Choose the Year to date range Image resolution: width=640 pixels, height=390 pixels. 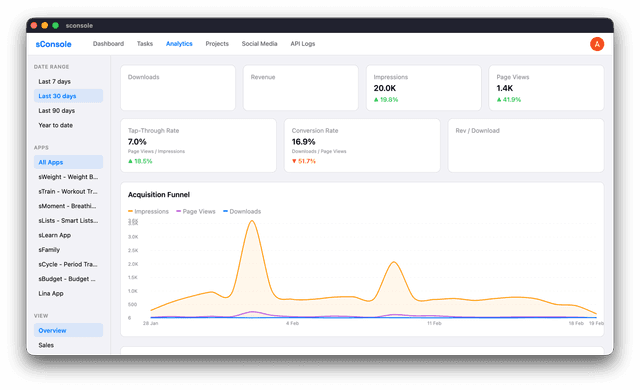pyautogui.click(x=68, y=125)
